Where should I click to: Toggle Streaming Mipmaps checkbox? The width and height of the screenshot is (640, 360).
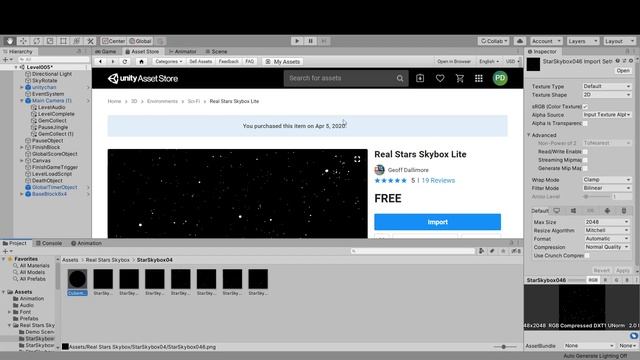(x=585, y=160)
